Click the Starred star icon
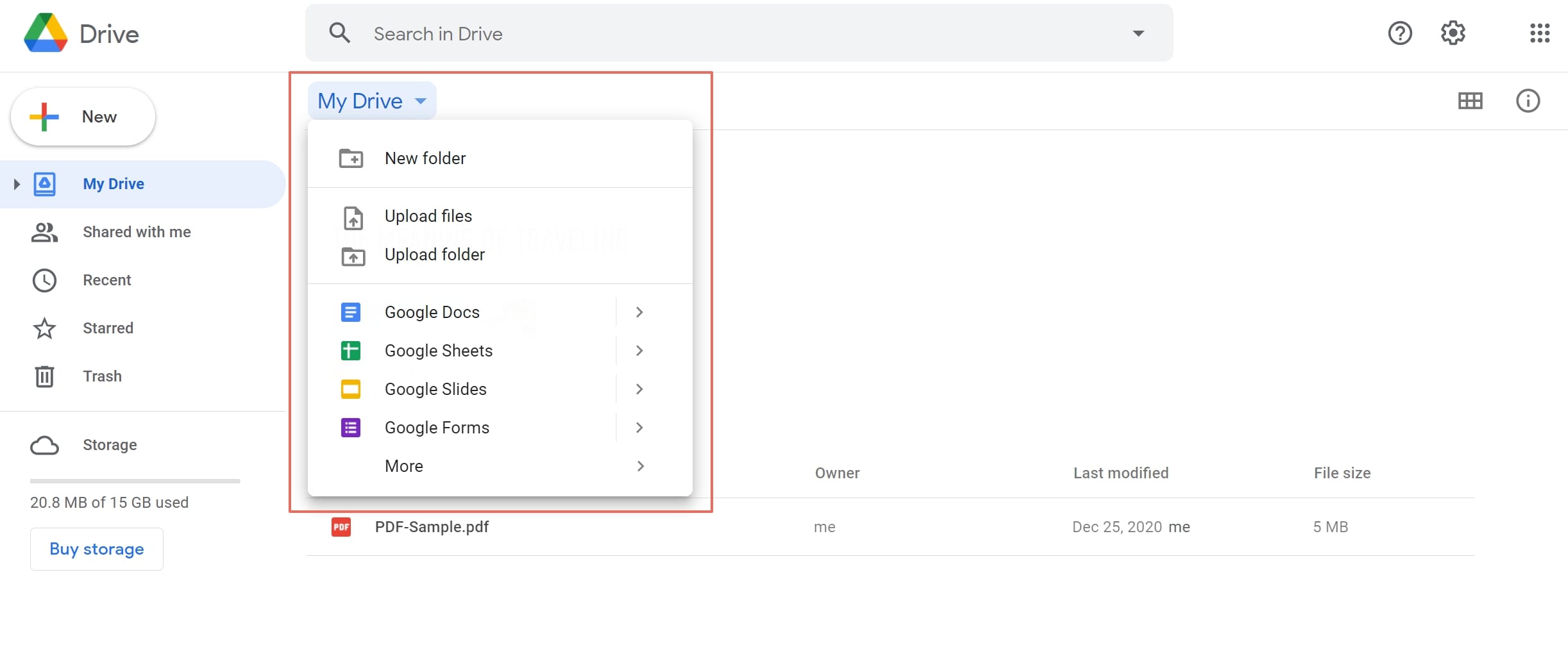 44,328
